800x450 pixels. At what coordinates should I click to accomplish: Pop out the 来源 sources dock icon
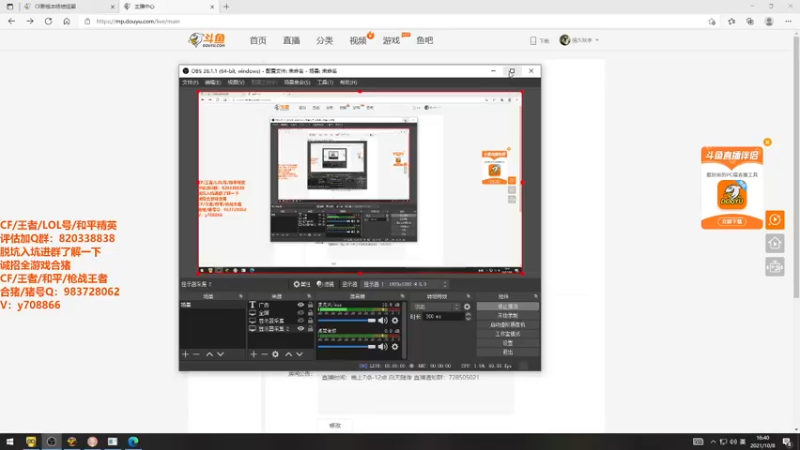[x=309, y=296]
